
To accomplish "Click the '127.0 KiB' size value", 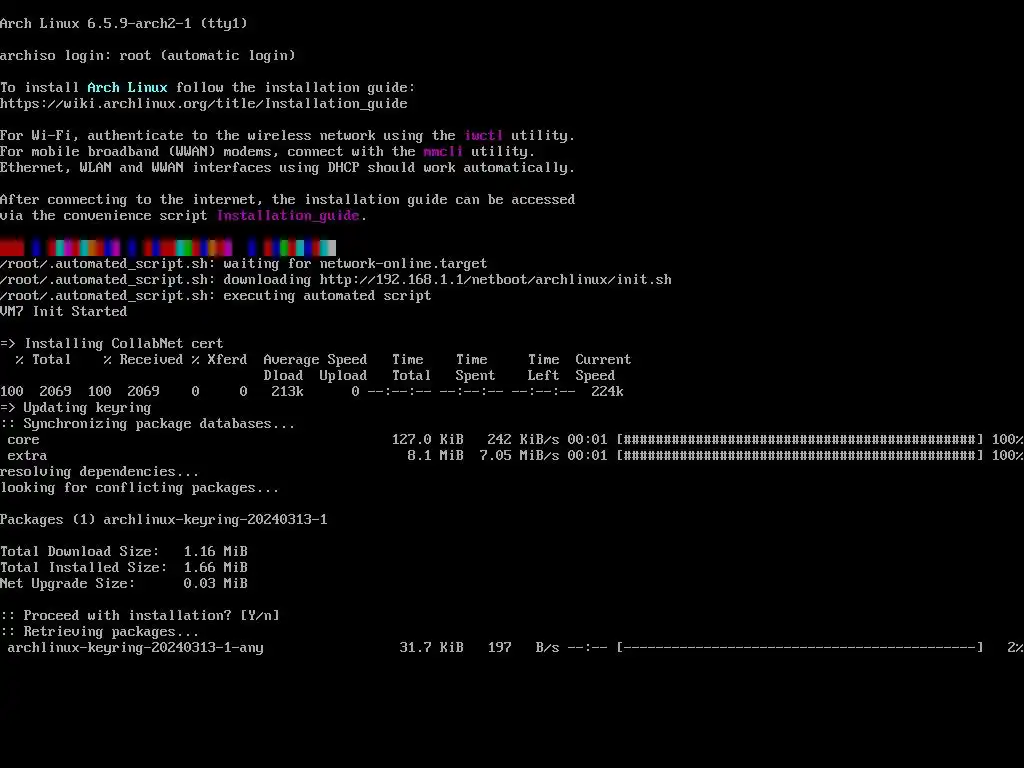I will [x=428, y=440].
